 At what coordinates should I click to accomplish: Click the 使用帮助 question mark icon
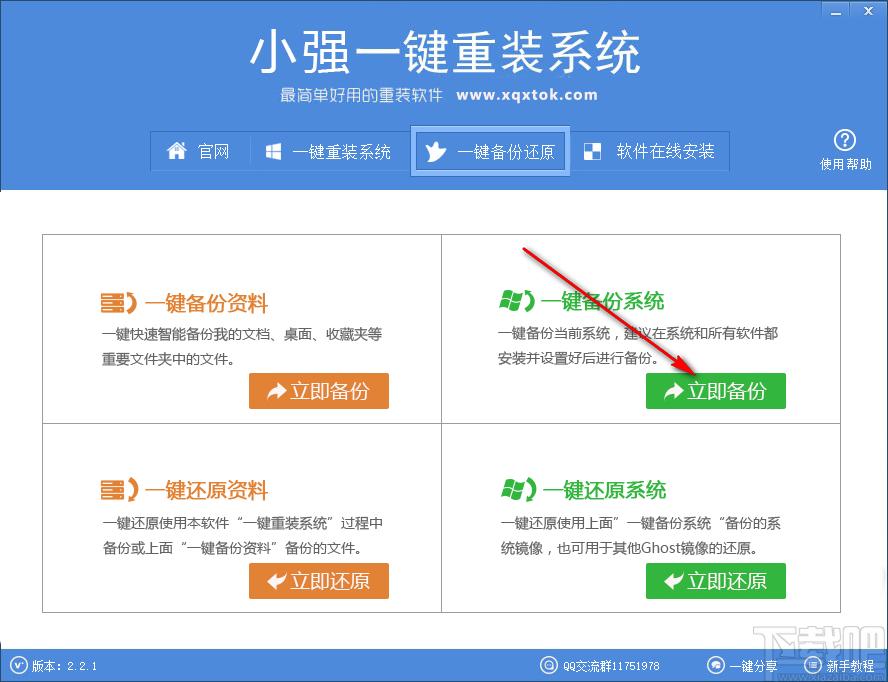pyautogui.click(x=844, y=140)
